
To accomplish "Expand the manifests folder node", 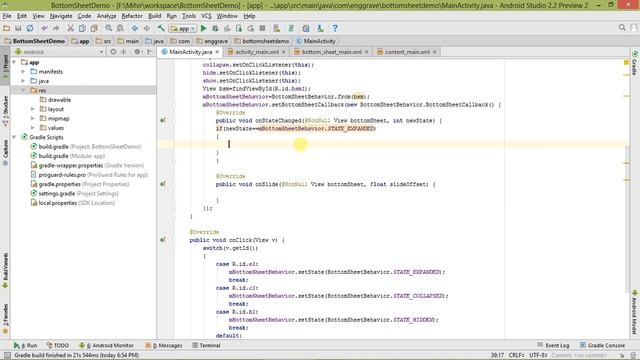I will [23, 72].
